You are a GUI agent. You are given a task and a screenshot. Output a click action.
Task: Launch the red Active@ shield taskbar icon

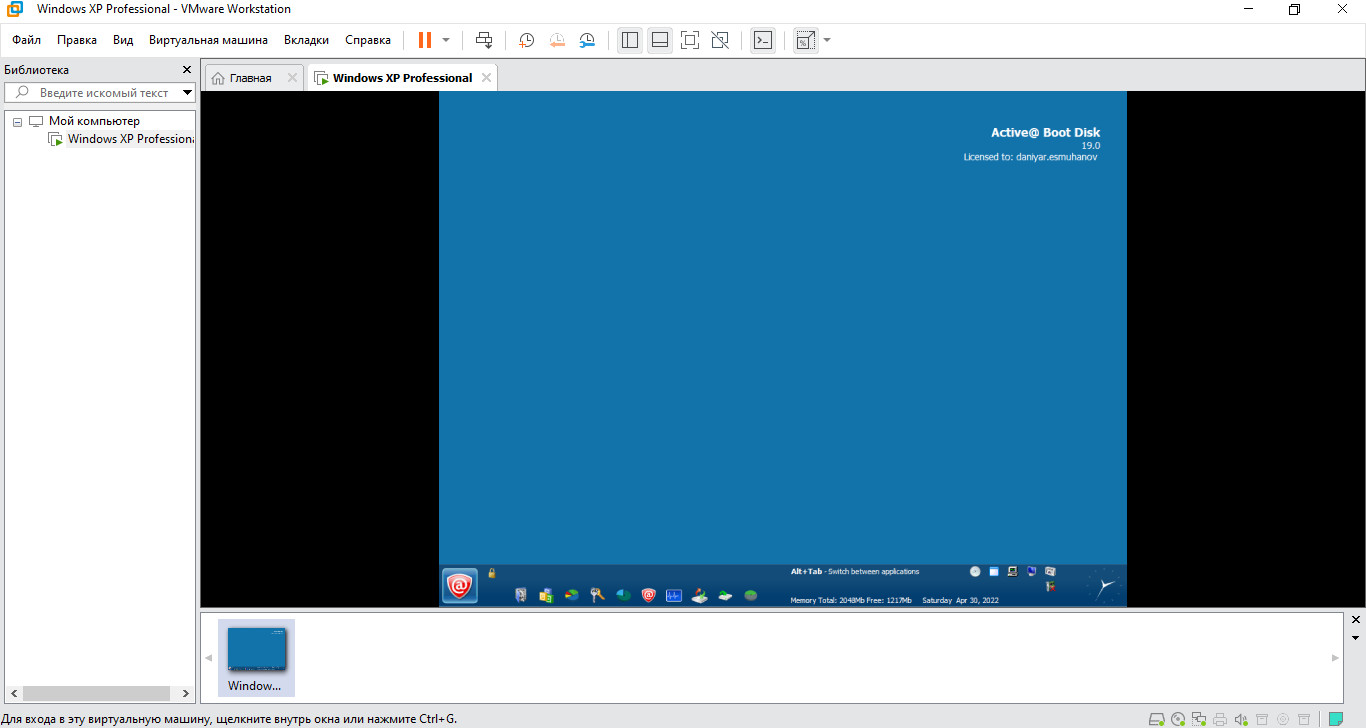click(x=648, y=595)
